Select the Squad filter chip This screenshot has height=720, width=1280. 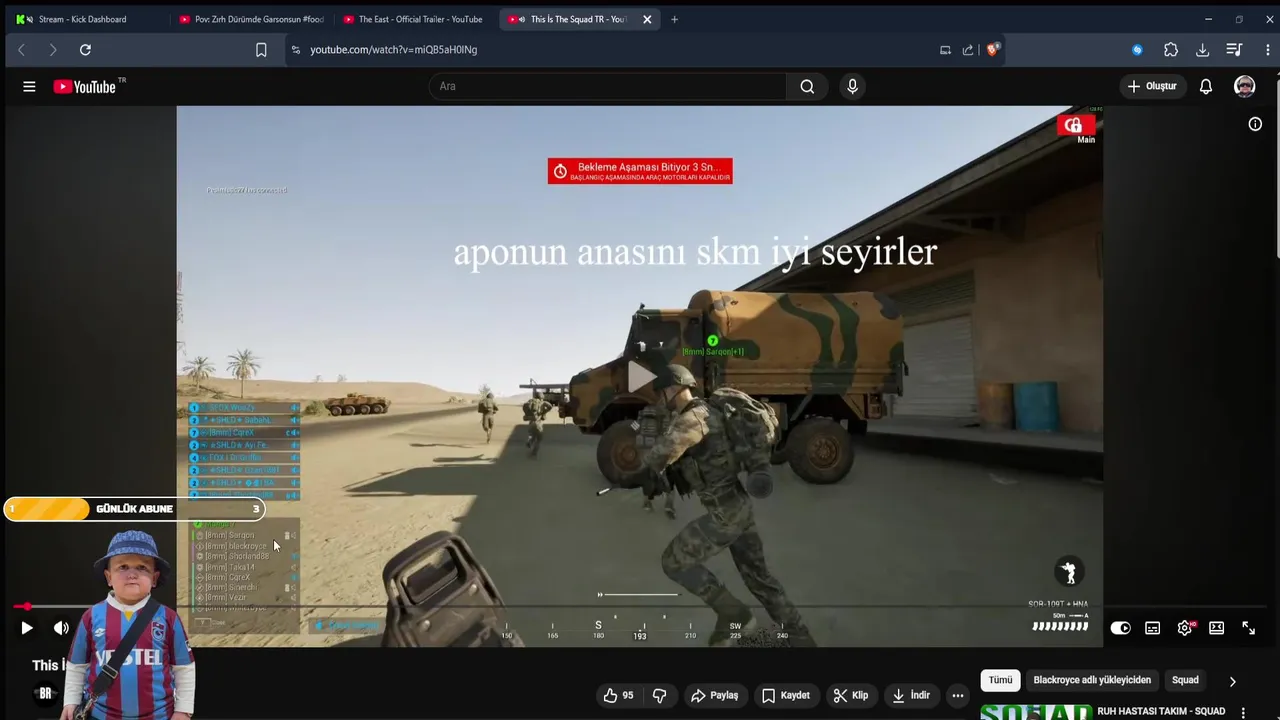coord(1185,680)
